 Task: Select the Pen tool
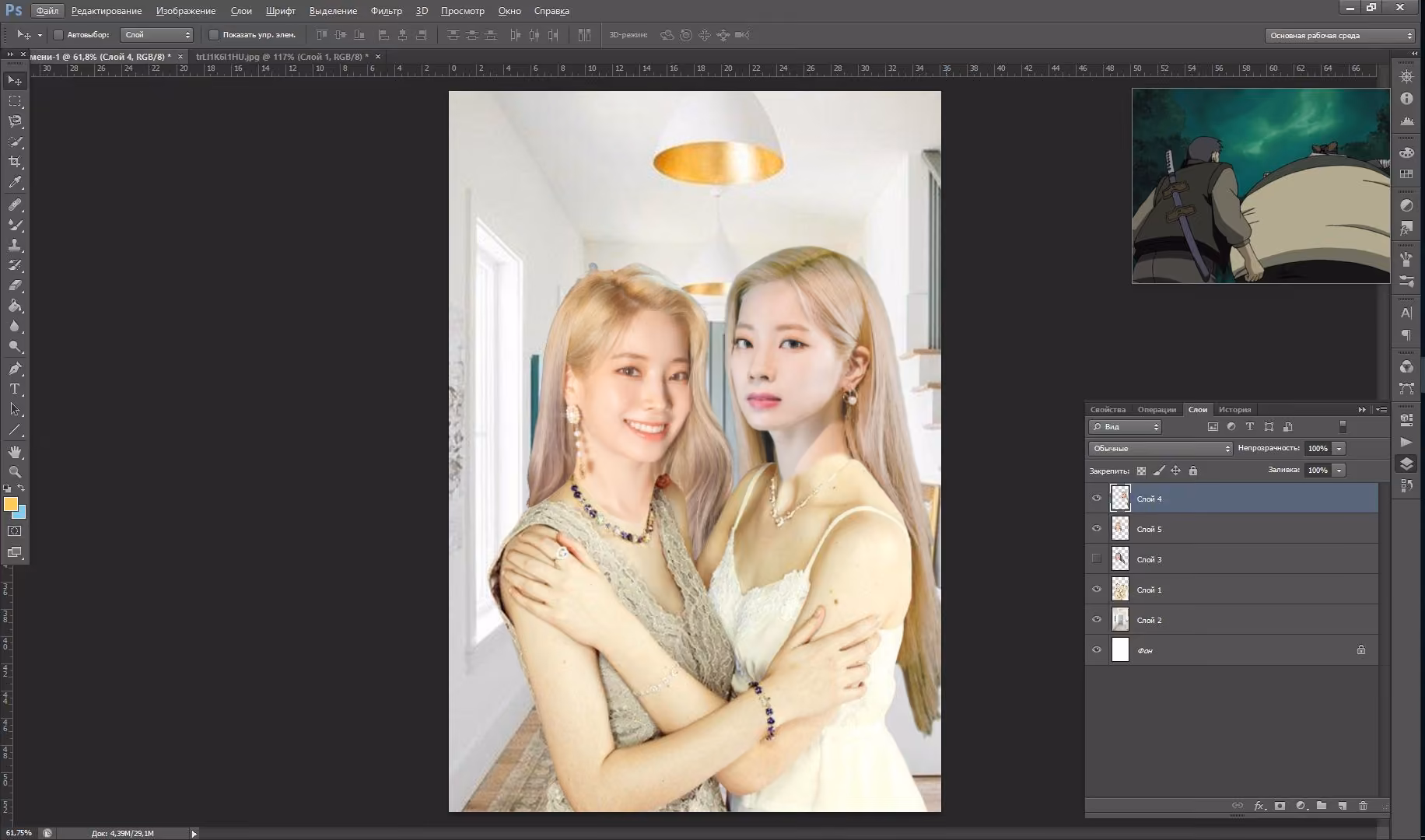coord(15,369)
